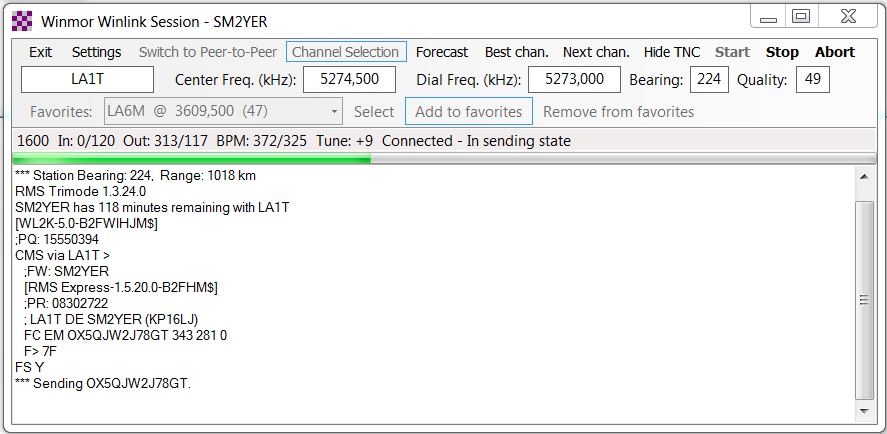Click log line ;PR: 08302722
The width and height of the screenshot is (887, 434).
point(66,304)
